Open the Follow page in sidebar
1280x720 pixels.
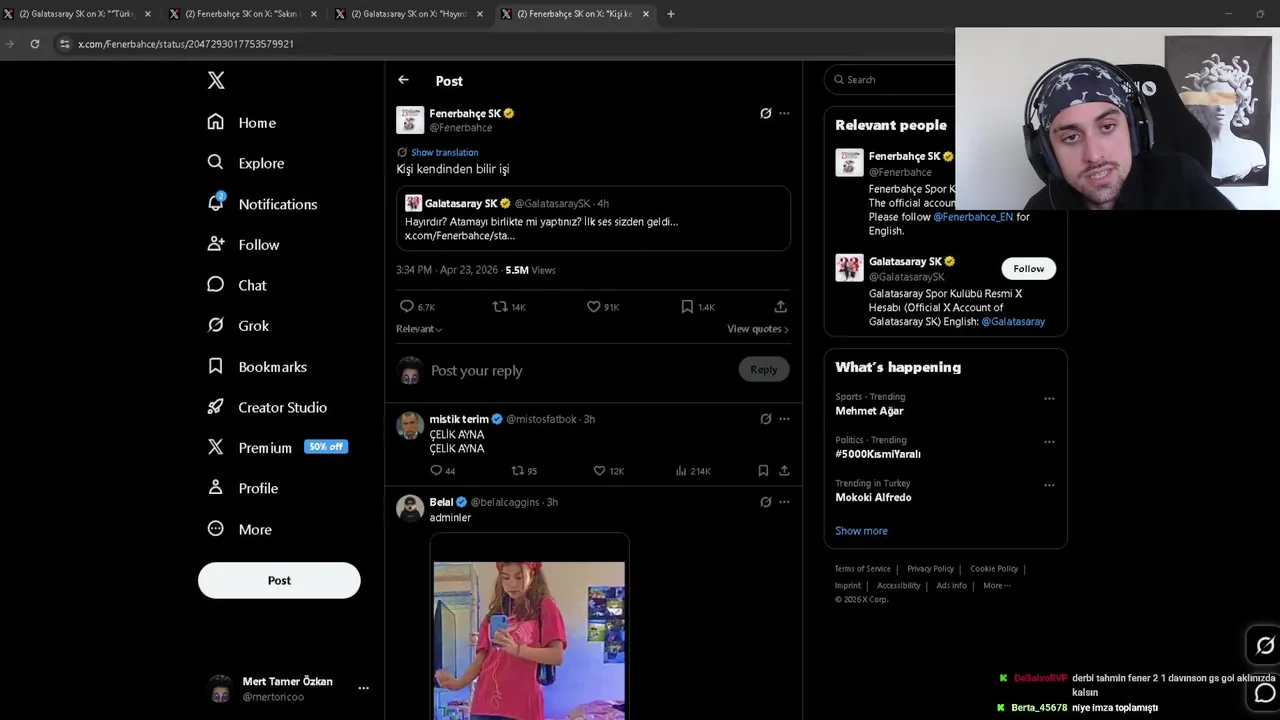243,245
